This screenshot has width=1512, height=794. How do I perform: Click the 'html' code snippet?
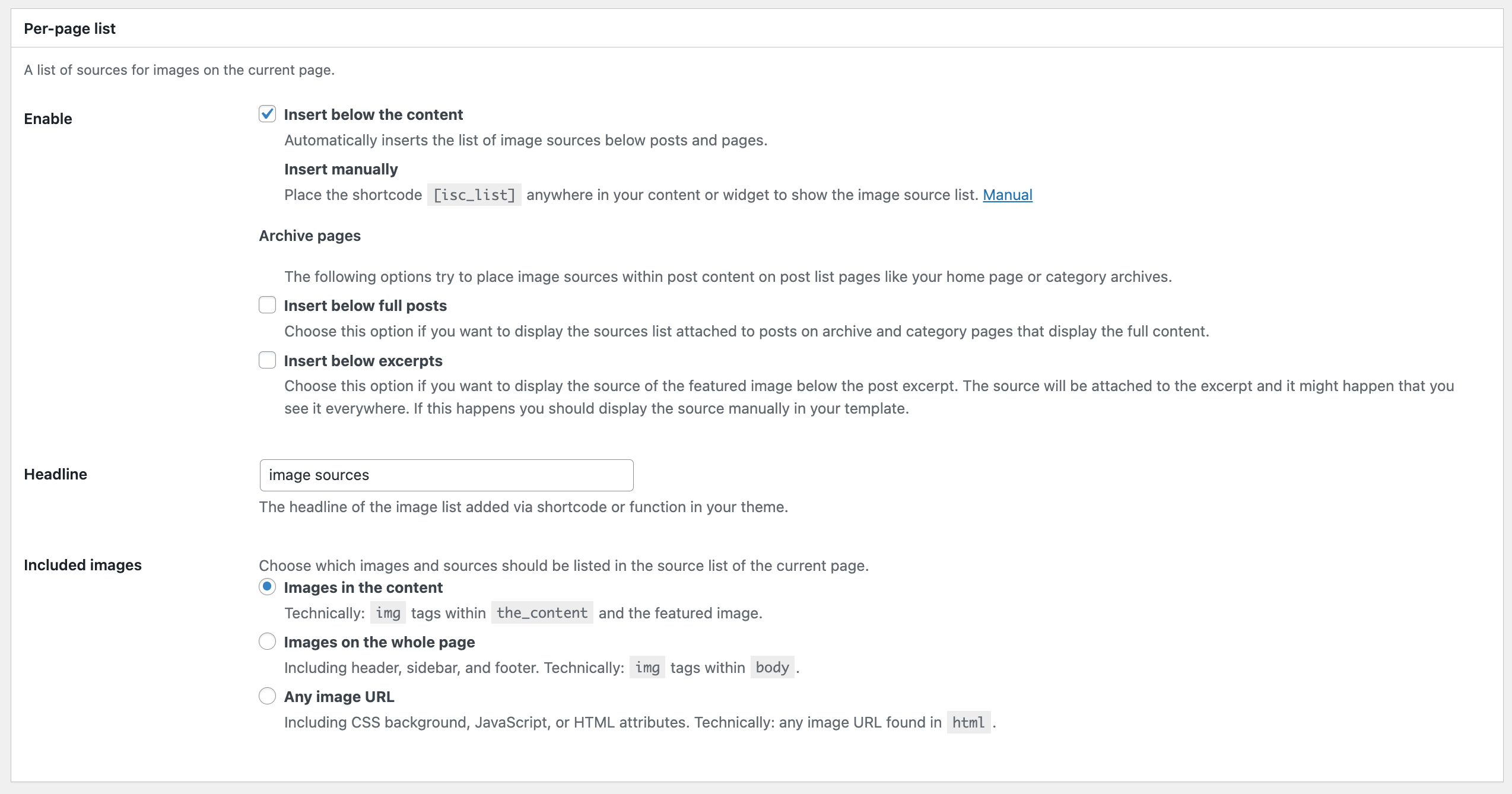968,722
